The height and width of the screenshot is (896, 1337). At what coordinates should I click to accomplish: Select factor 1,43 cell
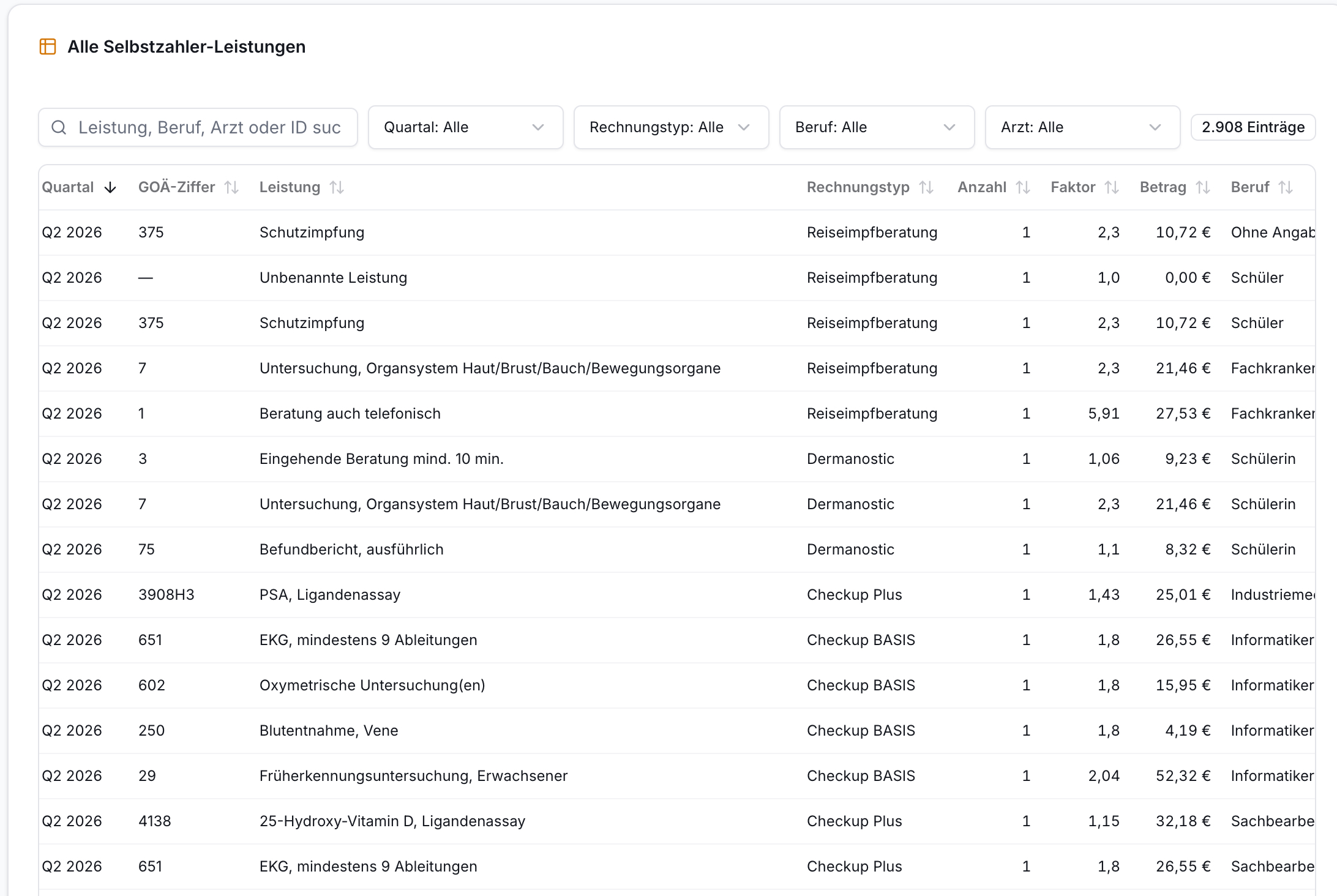pyautogui.click(x=1104, y=595)
